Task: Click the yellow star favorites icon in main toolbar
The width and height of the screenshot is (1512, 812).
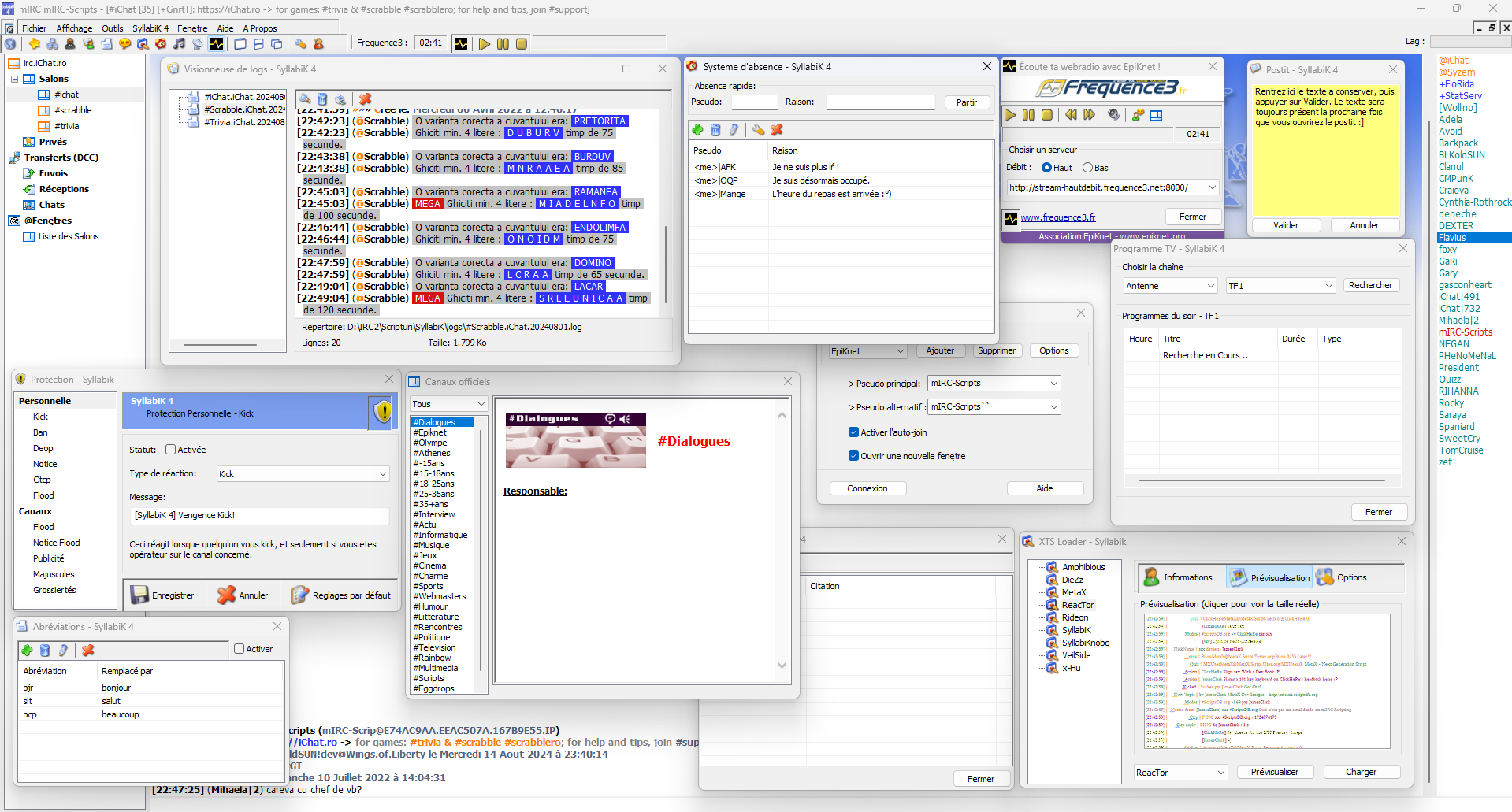Action: pyautogui.click(x=34, y=44)
